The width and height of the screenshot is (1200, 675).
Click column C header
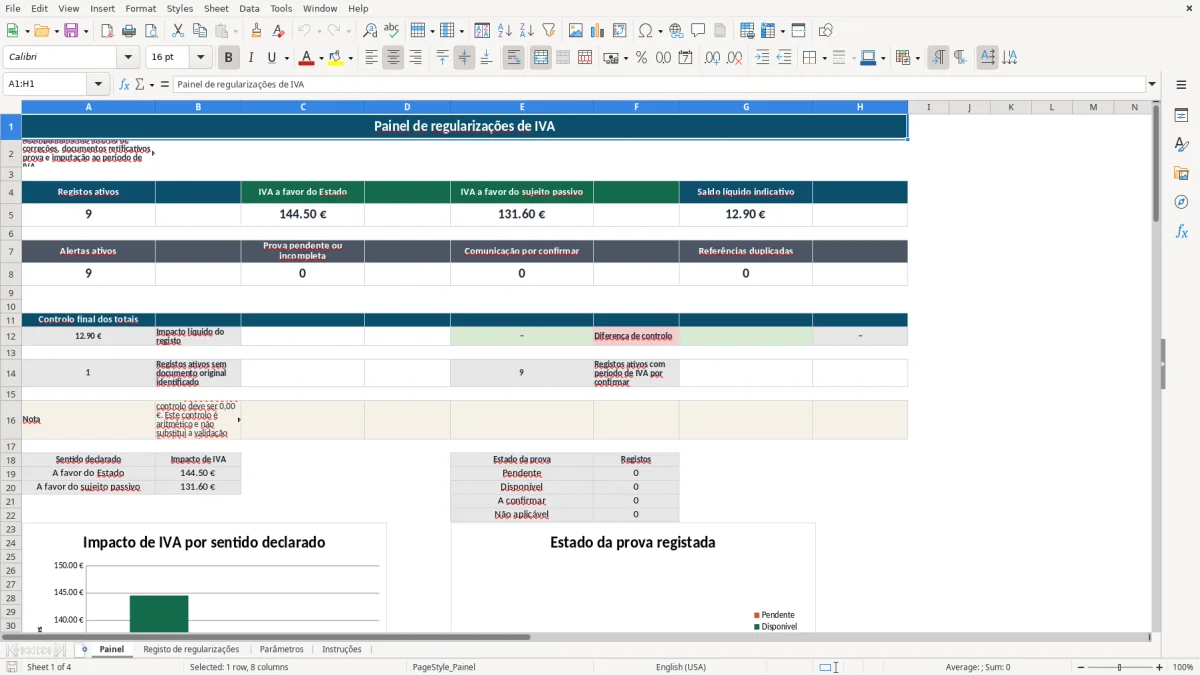(303, 107)
